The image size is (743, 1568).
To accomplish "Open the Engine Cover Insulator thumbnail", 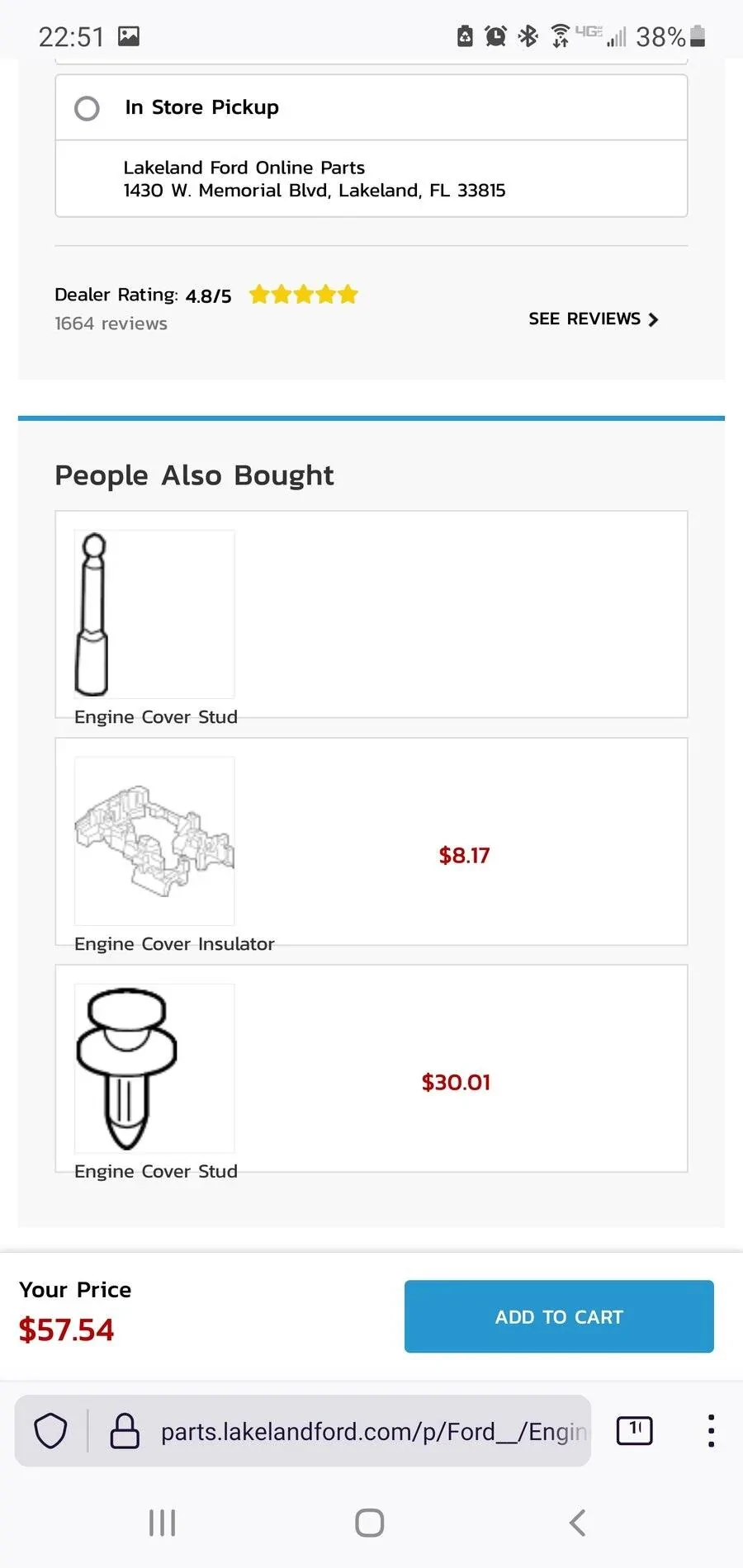I will 154,841.
